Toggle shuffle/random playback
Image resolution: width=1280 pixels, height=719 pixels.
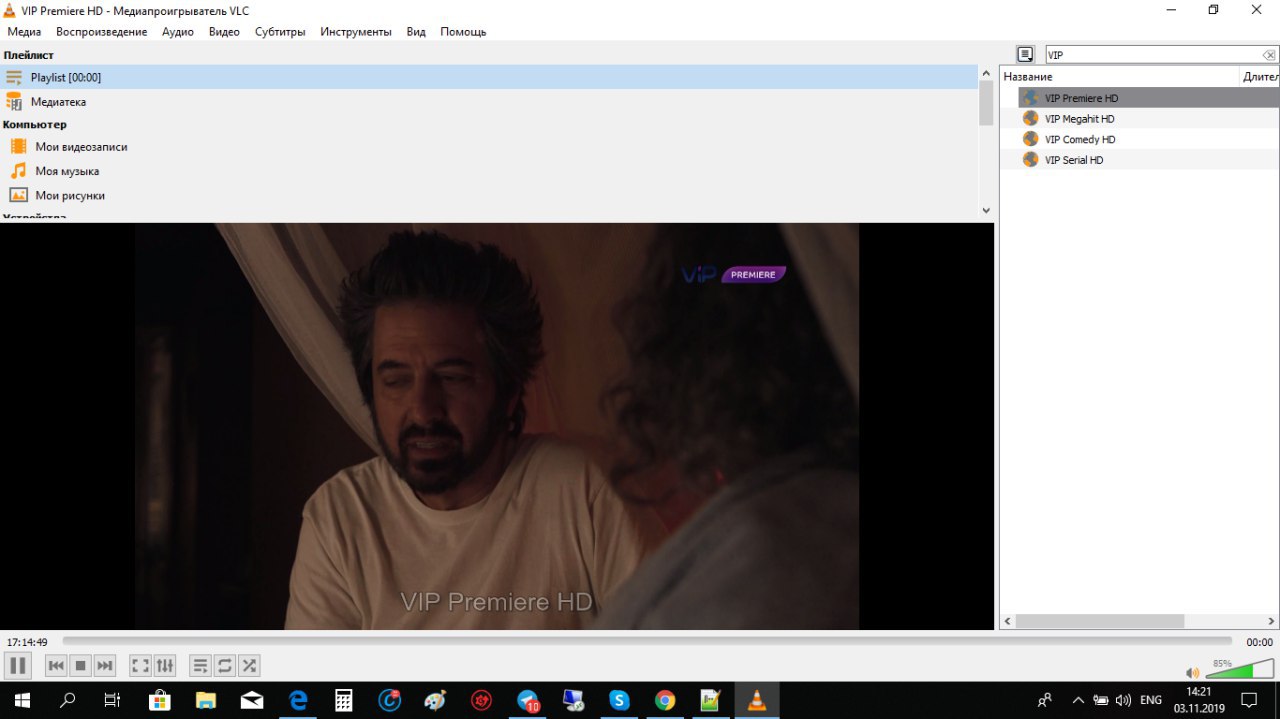(249, 665)
